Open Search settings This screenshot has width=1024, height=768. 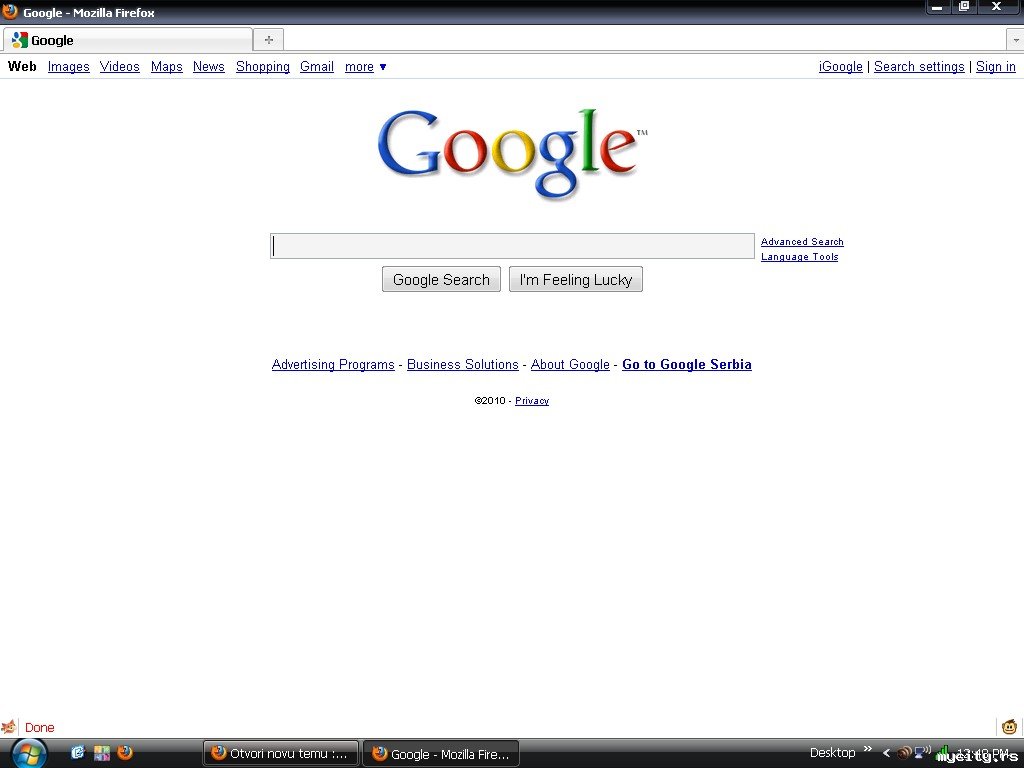pos(919,67)
